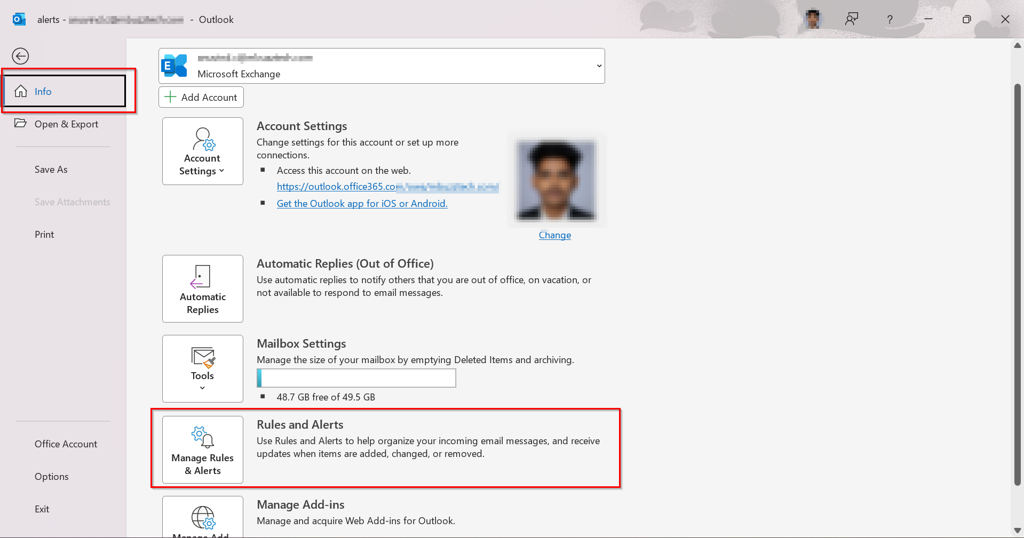Click the Add Account button
The height and width of the screenshot is (538, 1024).
201,97
